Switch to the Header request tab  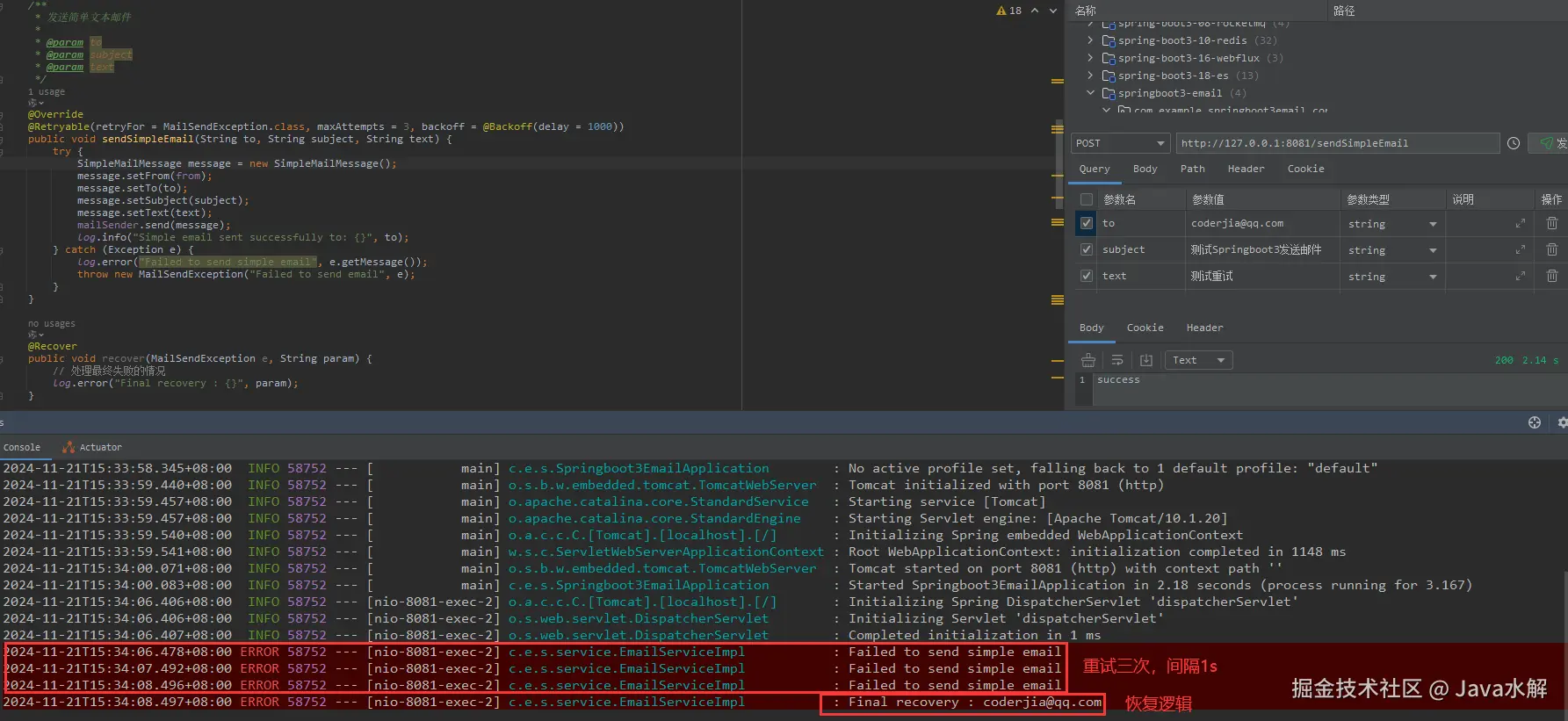tap(1246, 169)
